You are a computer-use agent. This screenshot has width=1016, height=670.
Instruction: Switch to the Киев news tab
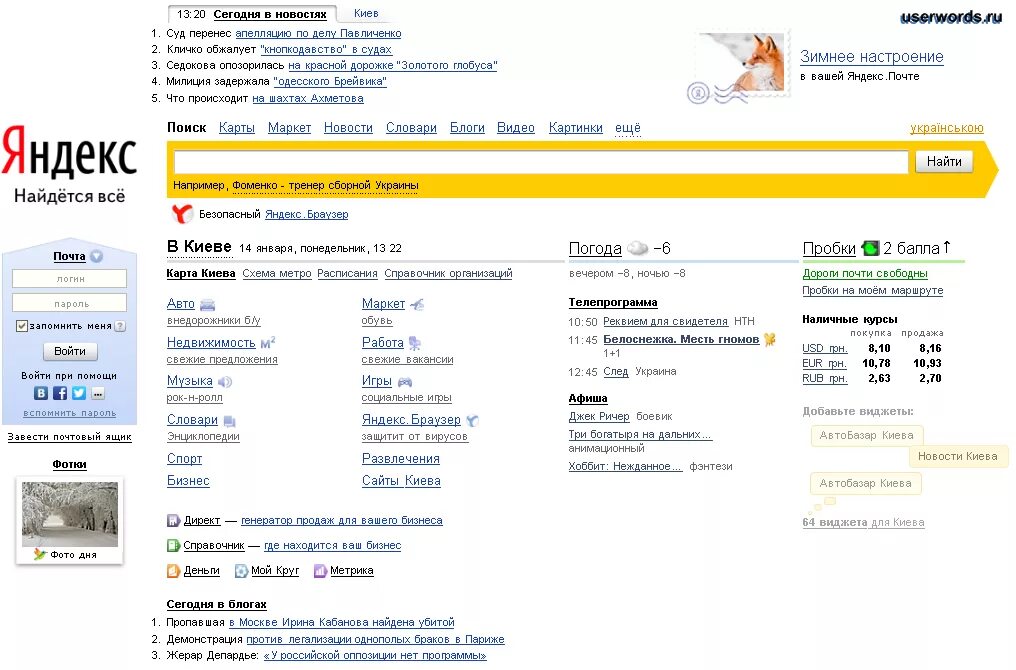click(x=366, y=13)
